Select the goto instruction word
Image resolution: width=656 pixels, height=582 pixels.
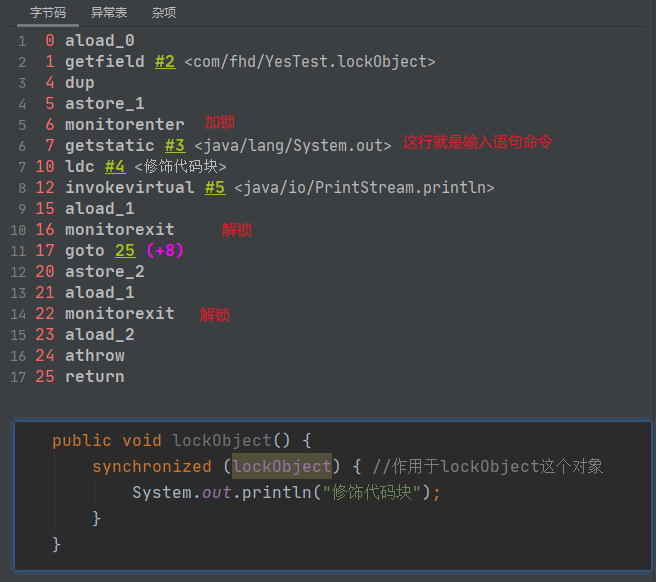(x=85, y=251)
